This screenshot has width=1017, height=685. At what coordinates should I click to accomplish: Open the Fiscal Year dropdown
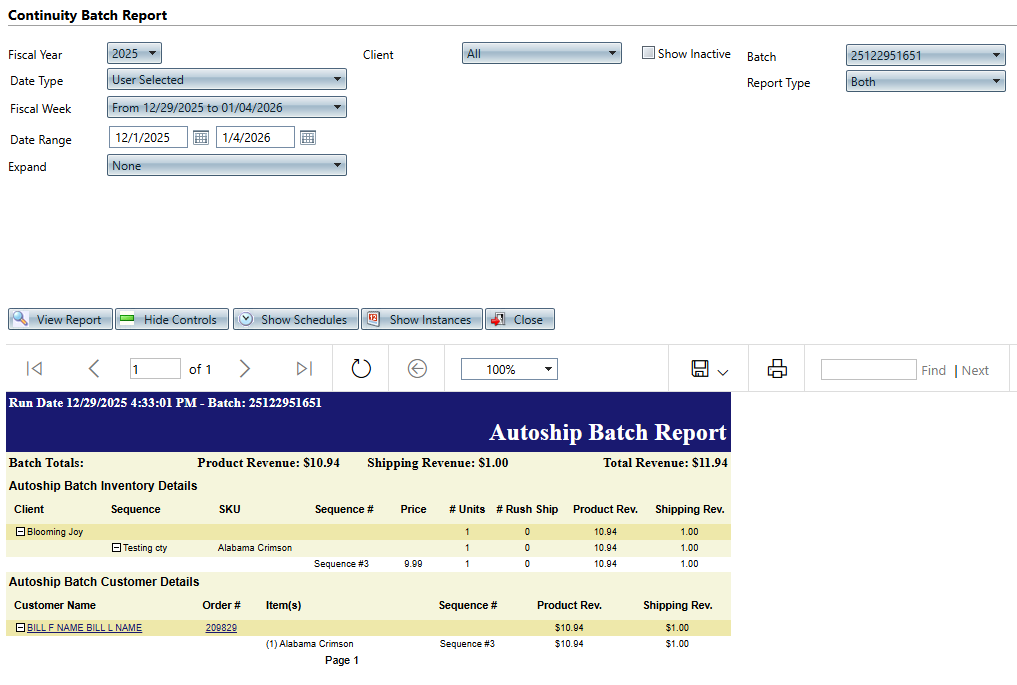[134, 54]
